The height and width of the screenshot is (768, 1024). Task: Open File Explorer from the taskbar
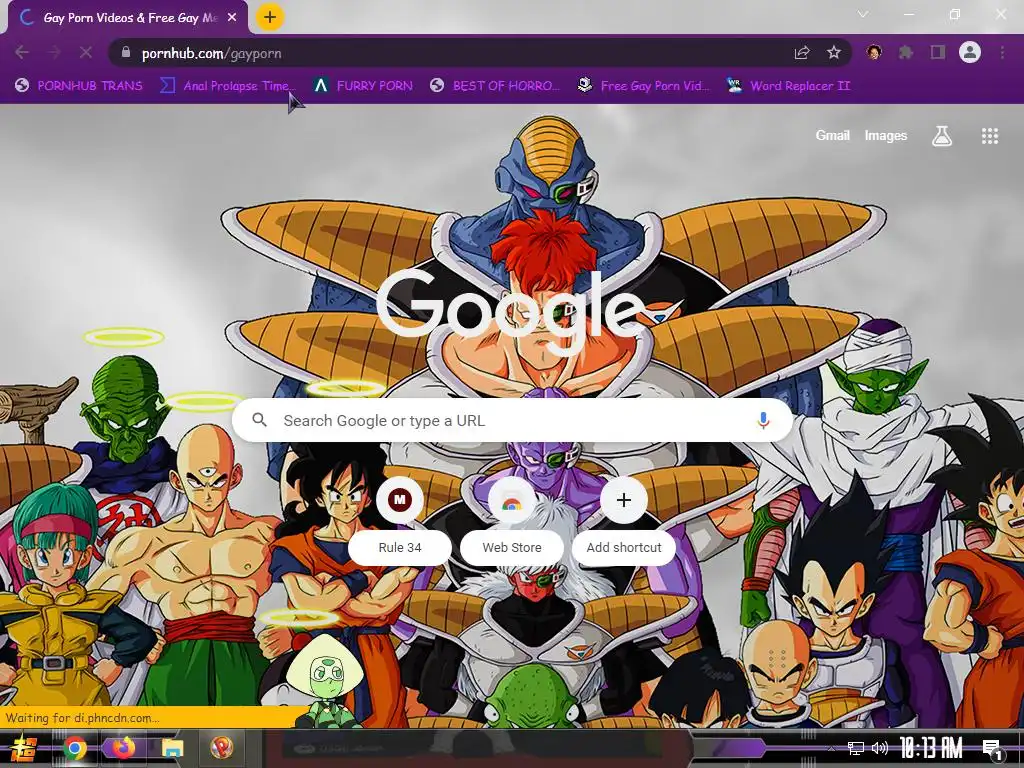pos(172,748)
